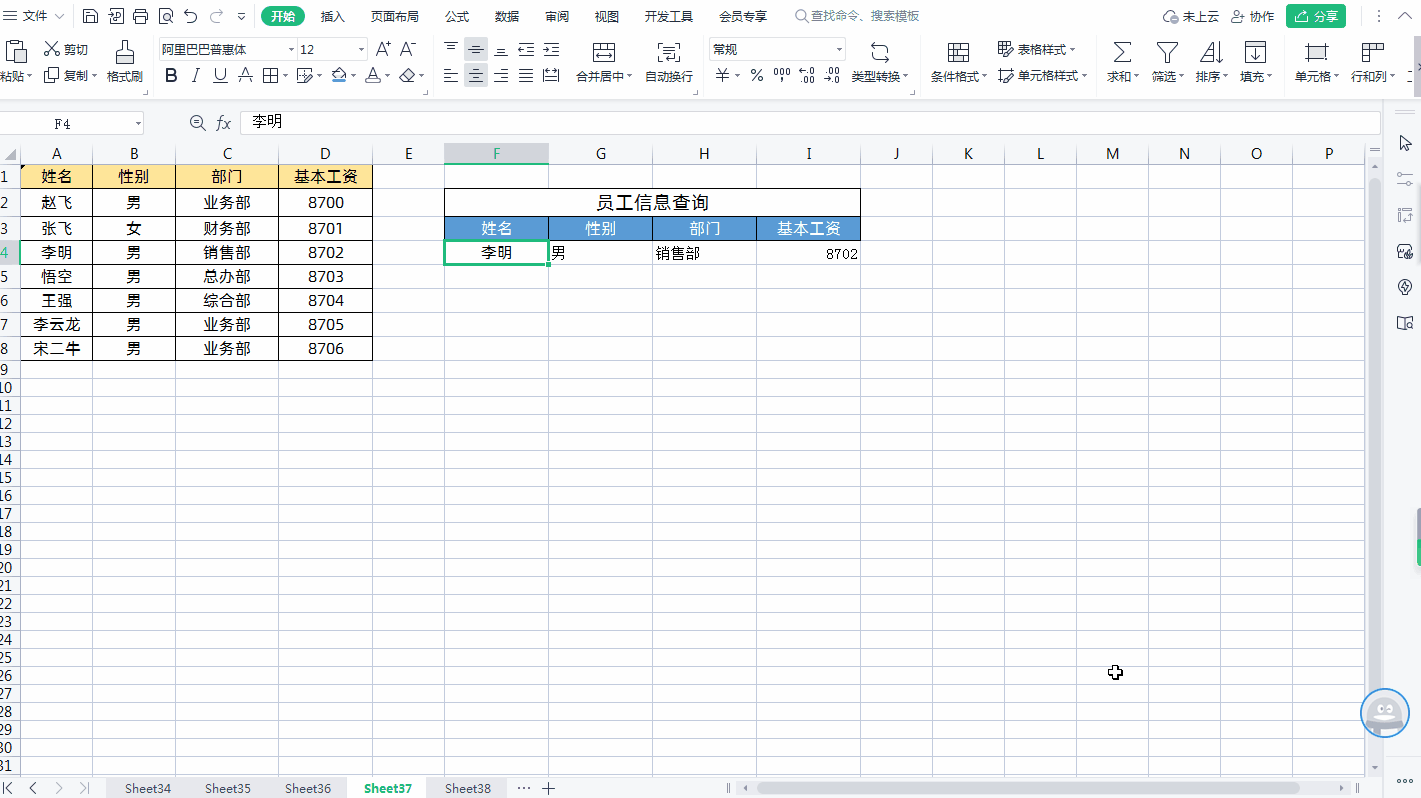Click the Wrap Text (自动换行) button
Image resolution: width=1421 pixels, height=798 pixels.
pyautogui.click(x=669, y=62)
